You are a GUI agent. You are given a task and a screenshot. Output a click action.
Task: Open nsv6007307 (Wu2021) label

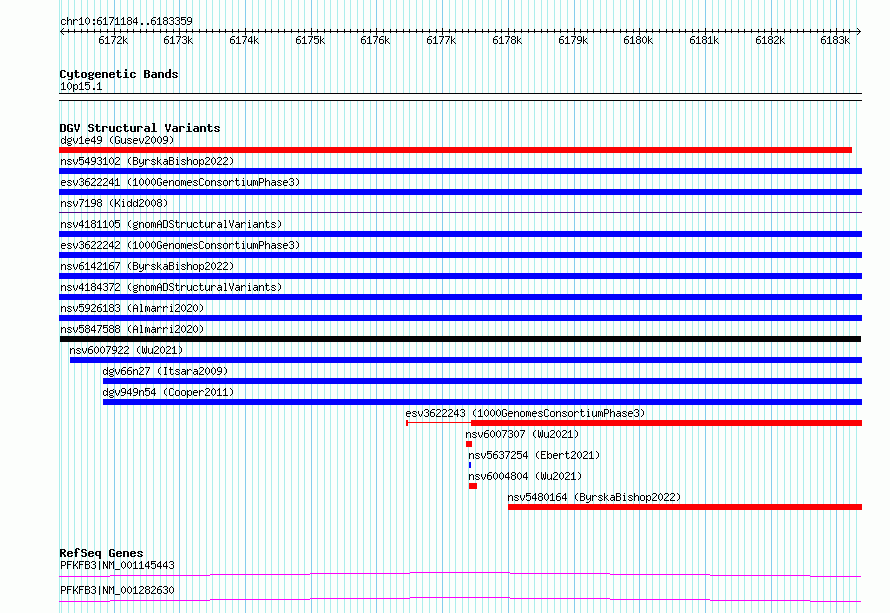(x=522, y=434)
